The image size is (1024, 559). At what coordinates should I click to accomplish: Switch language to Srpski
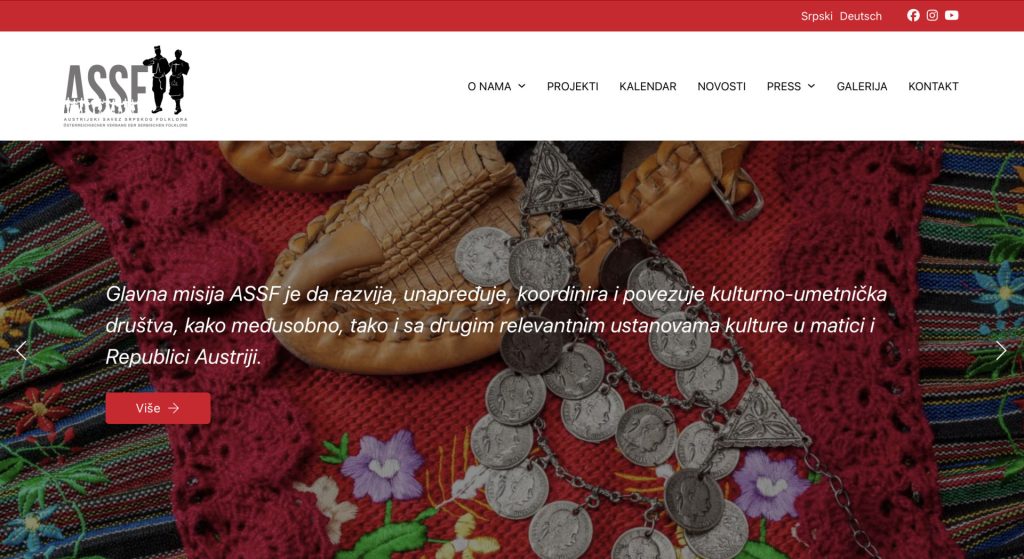816,16
